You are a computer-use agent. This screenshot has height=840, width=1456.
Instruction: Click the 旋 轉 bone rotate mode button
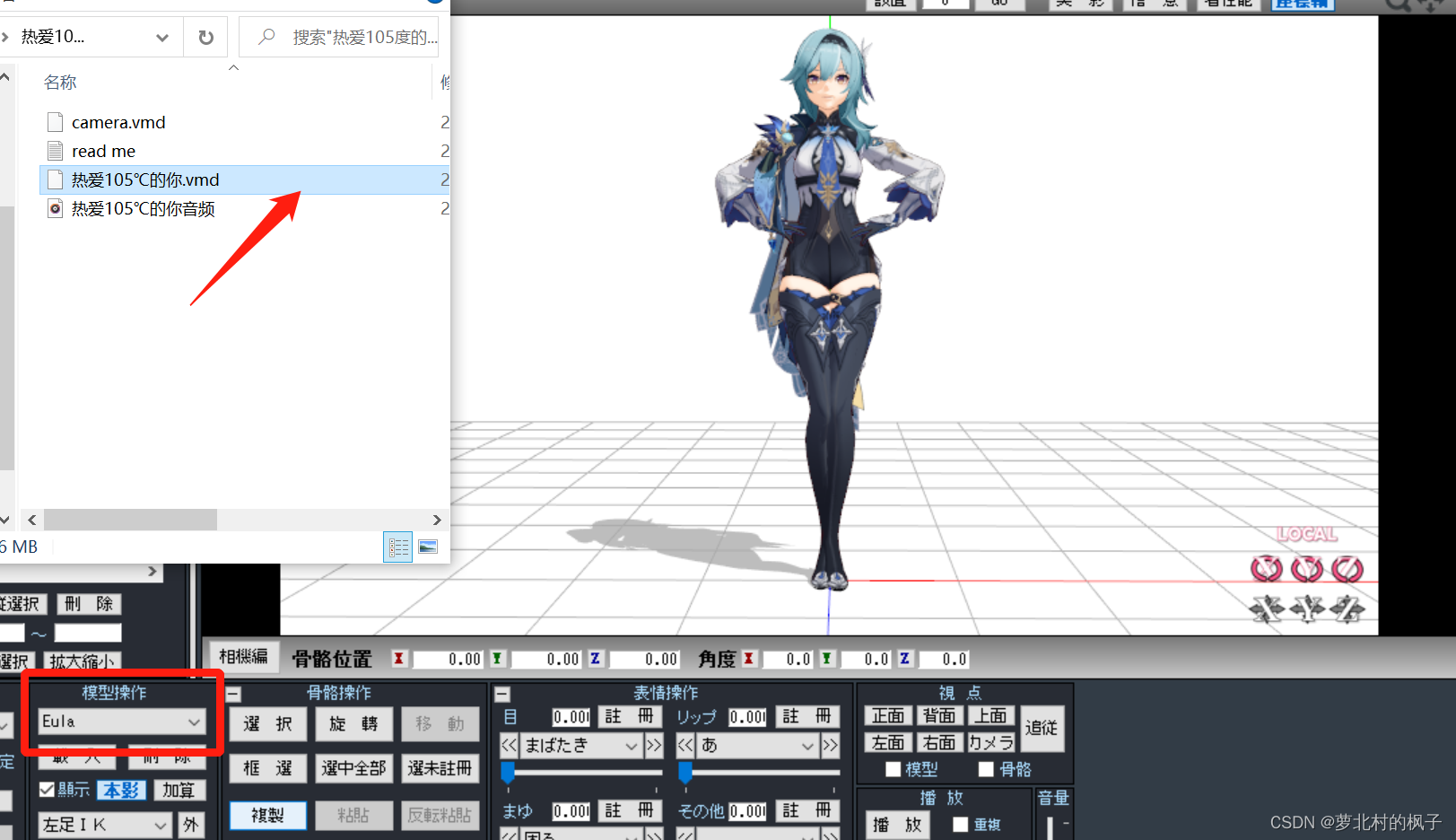pos(353,724)
